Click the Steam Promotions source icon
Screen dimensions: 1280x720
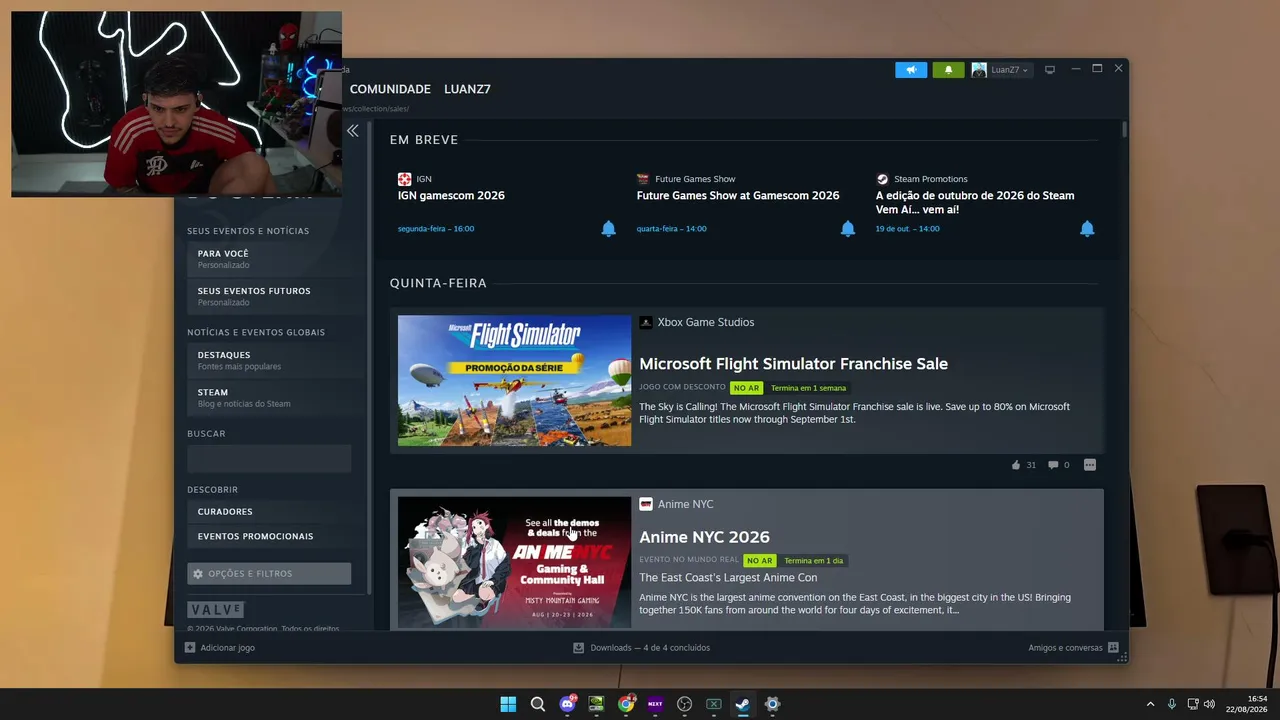click(882, 179)
